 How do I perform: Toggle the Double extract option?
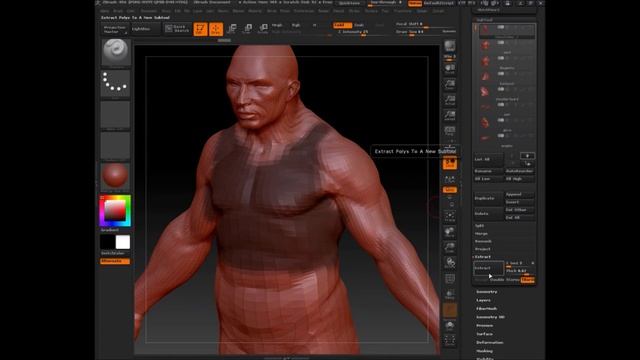[497, 280]
